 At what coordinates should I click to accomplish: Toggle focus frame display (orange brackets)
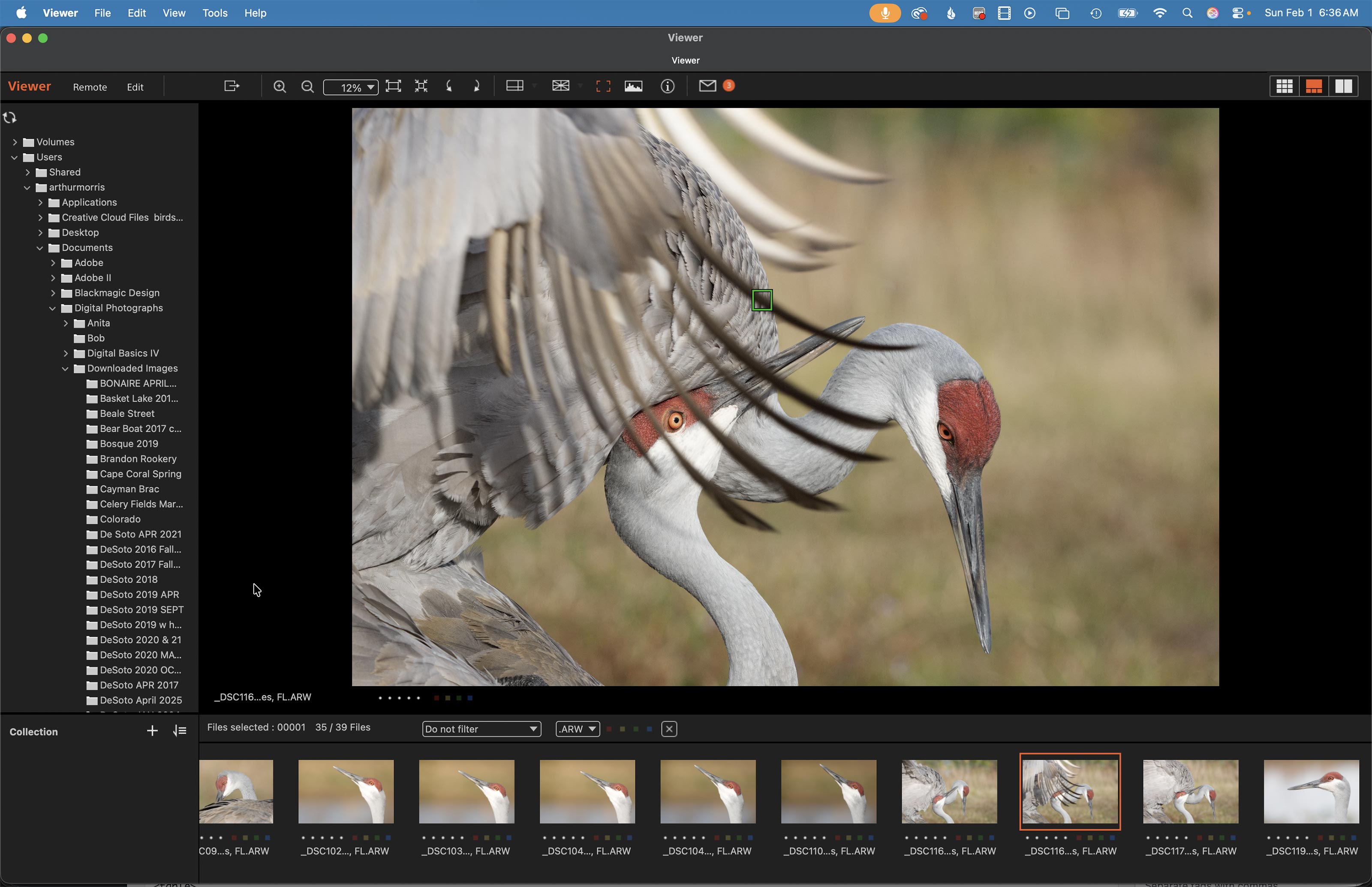603,87
